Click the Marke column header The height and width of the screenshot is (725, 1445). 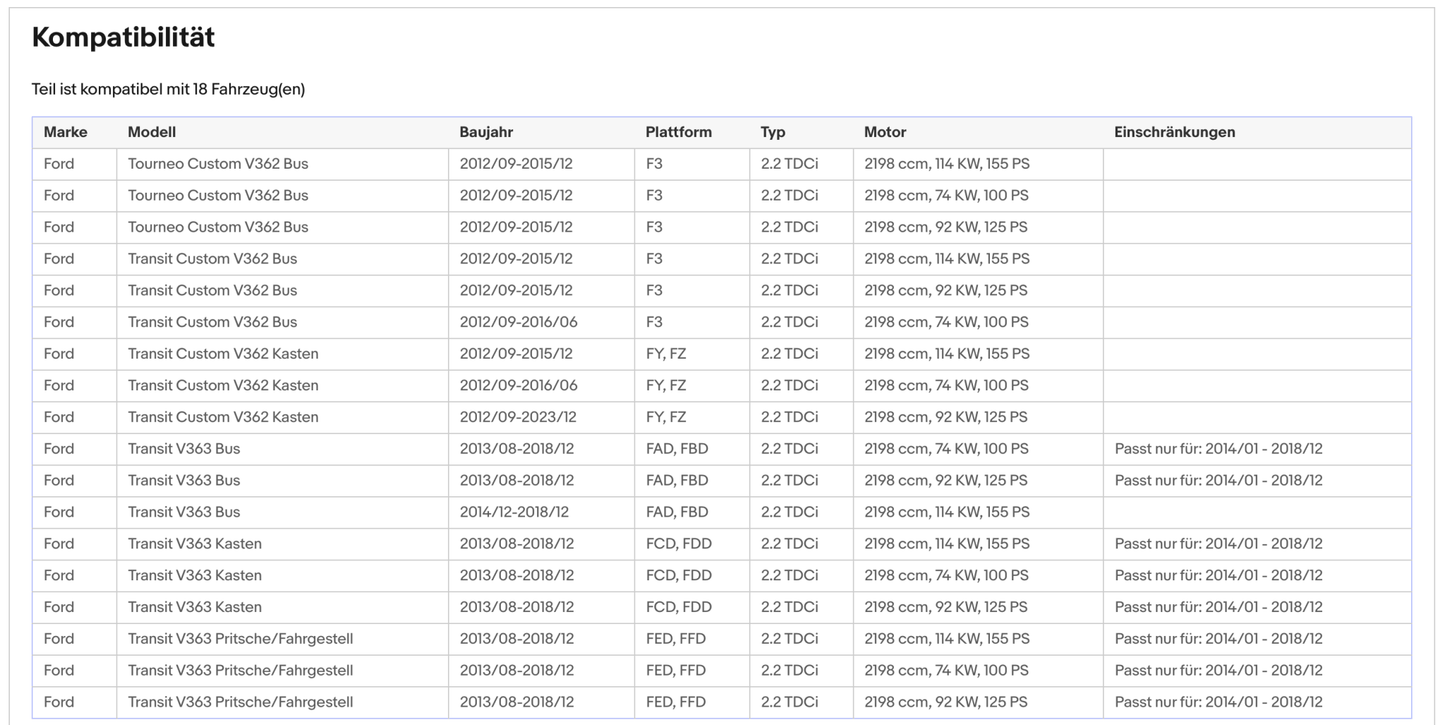point(65,132)
